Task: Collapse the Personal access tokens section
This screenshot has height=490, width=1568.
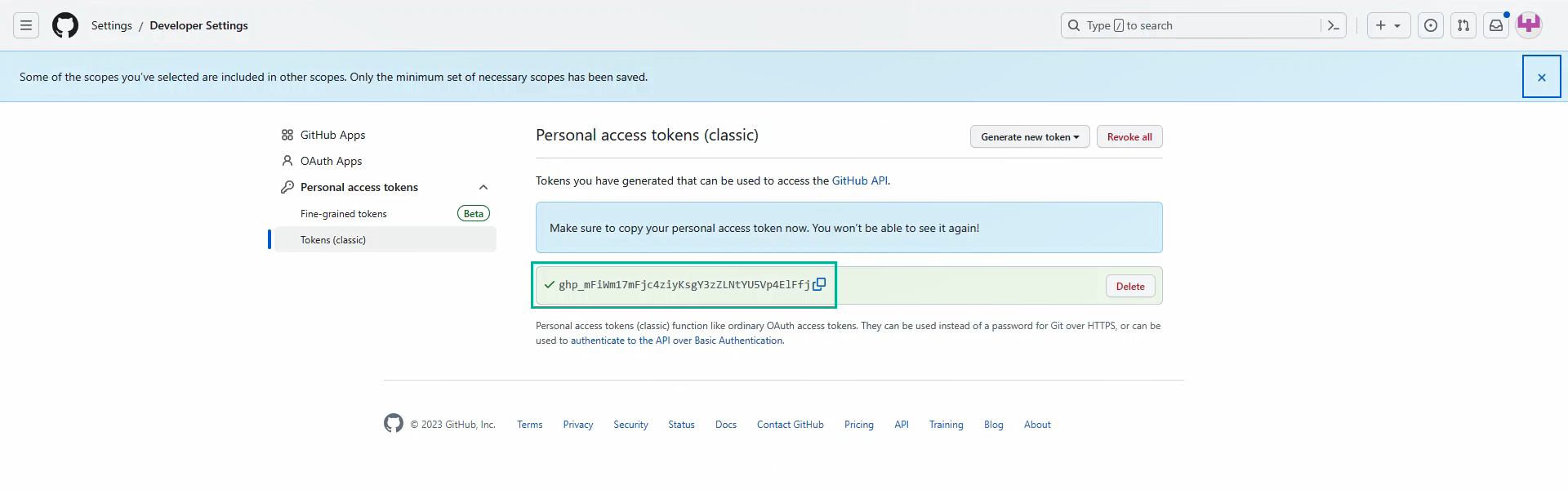Action: coord(483,187)
